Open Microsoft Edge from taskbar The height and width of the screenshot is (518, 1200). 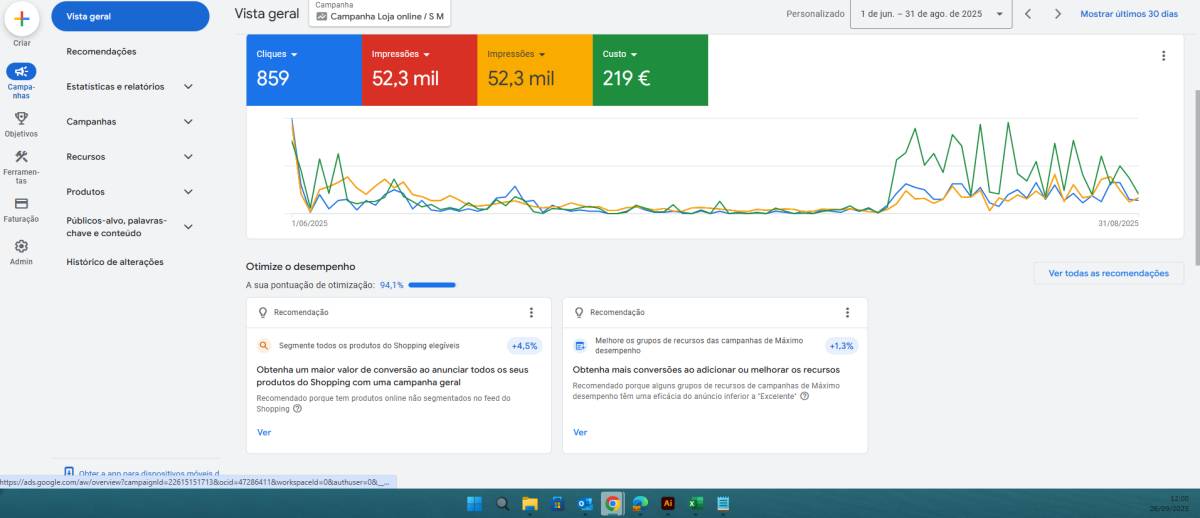pos(640,504)
